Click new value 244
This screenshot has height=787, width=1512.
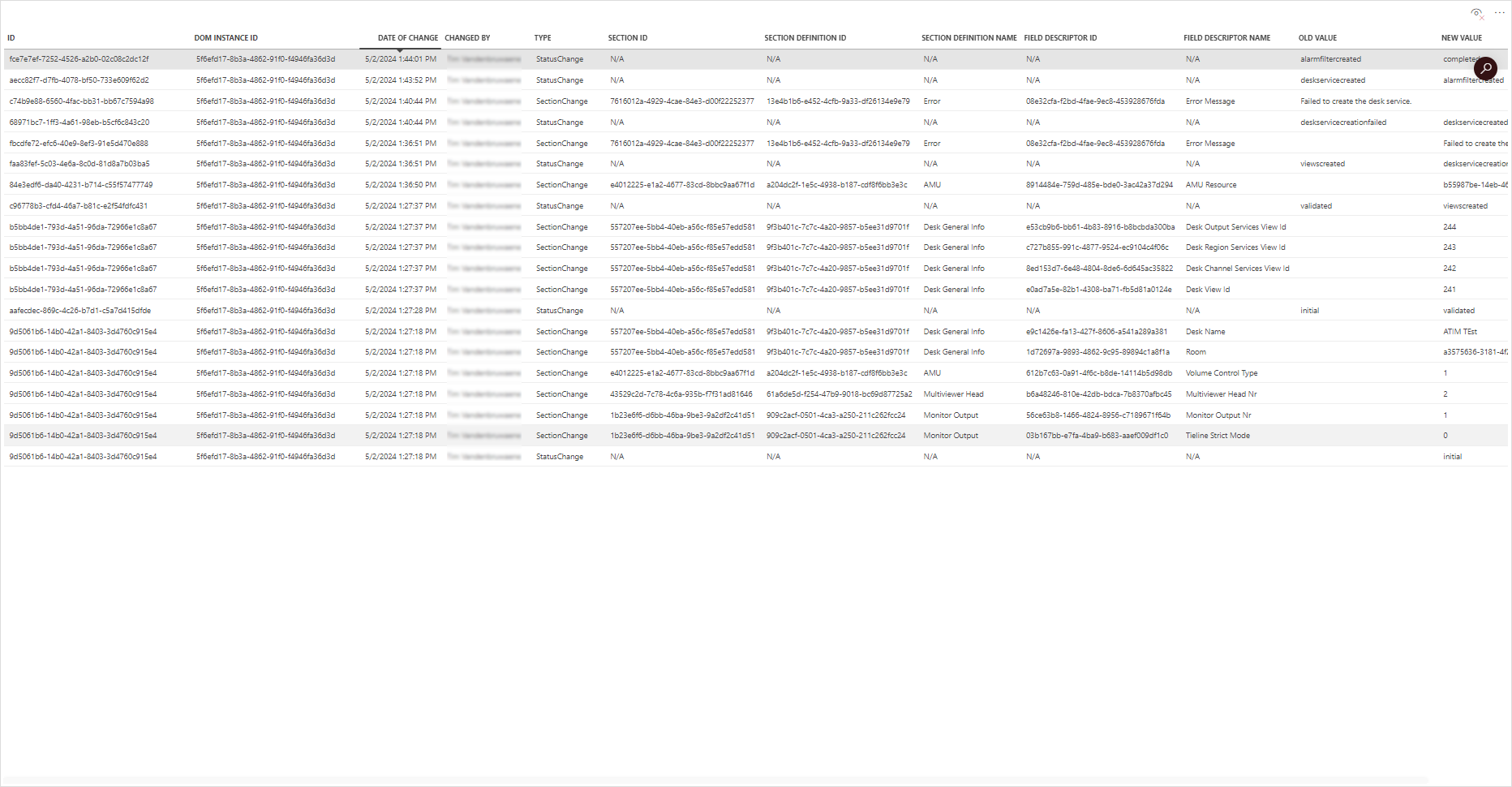[1450, 227]
